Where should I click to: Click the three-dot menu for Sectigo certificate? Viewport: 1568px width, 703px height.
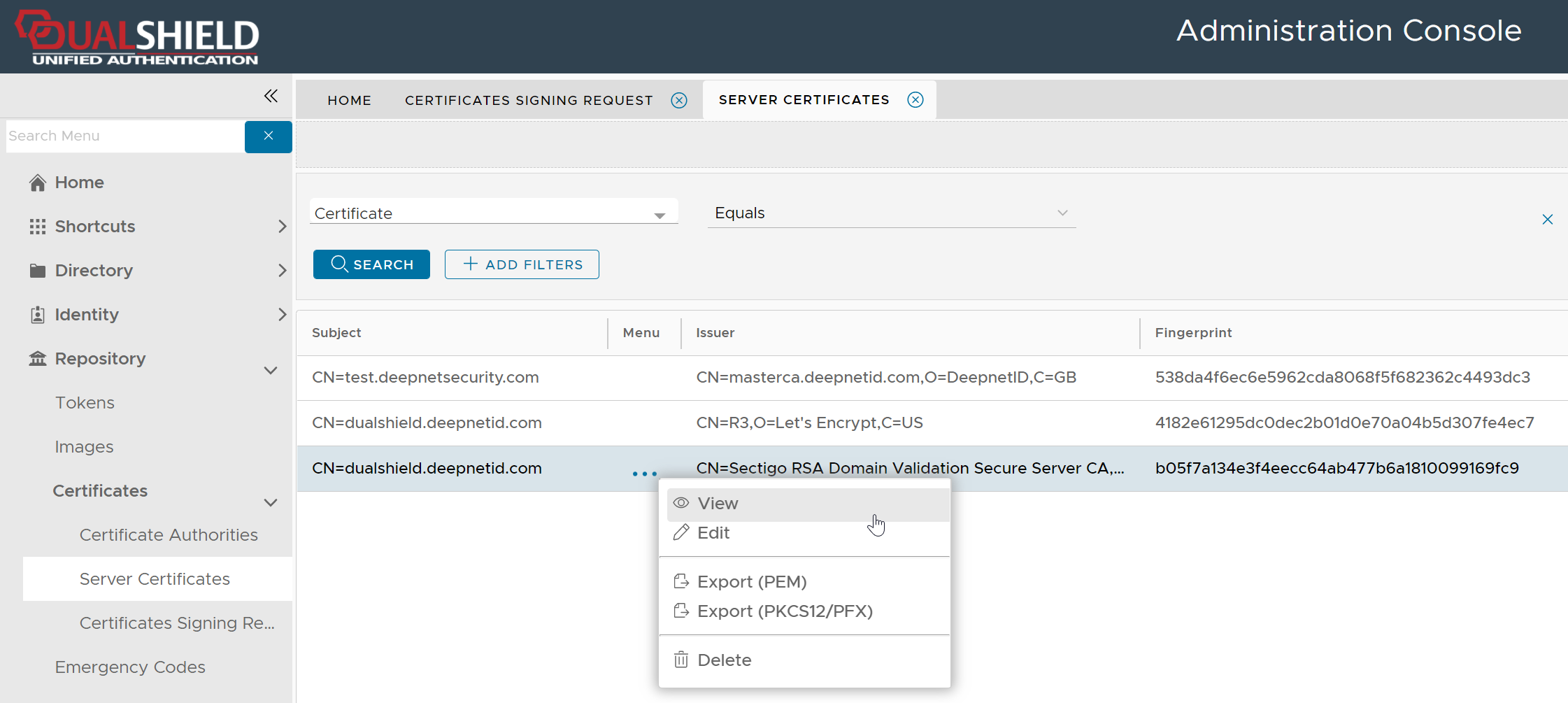click(644, 474)
